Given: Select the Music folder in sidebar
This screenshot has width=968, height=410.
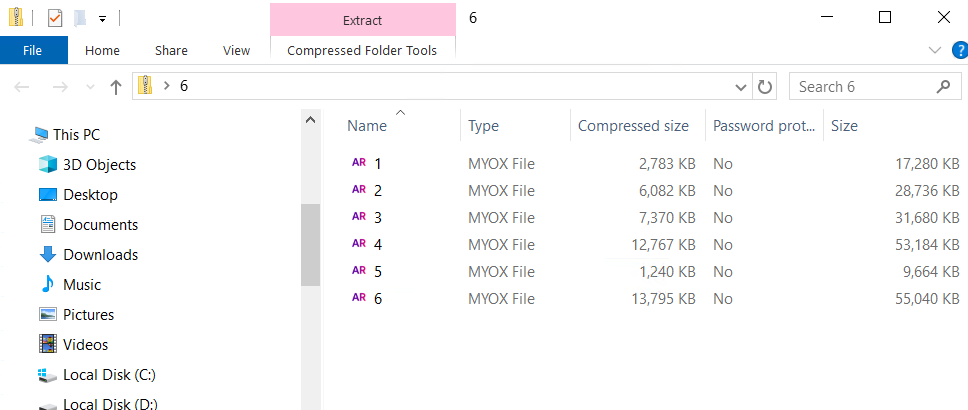Looking at the screenshot, I should [82, 285].
